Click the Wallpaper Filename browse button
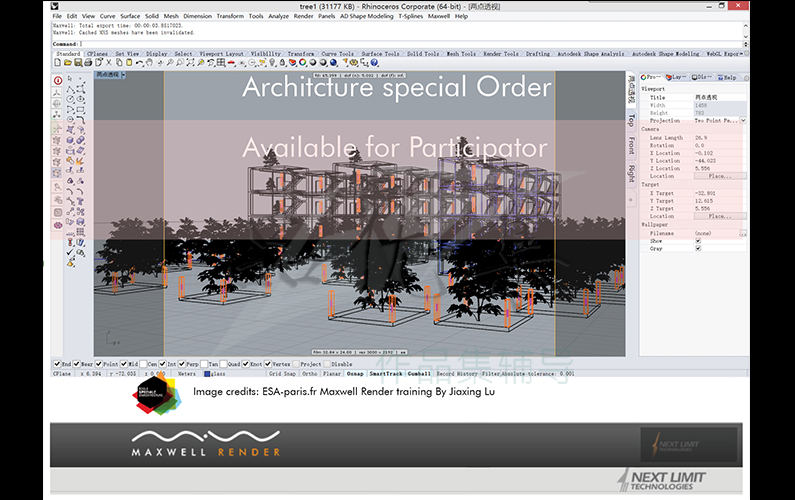The width and height of the screenshot is (795, 500). [743, 233]
